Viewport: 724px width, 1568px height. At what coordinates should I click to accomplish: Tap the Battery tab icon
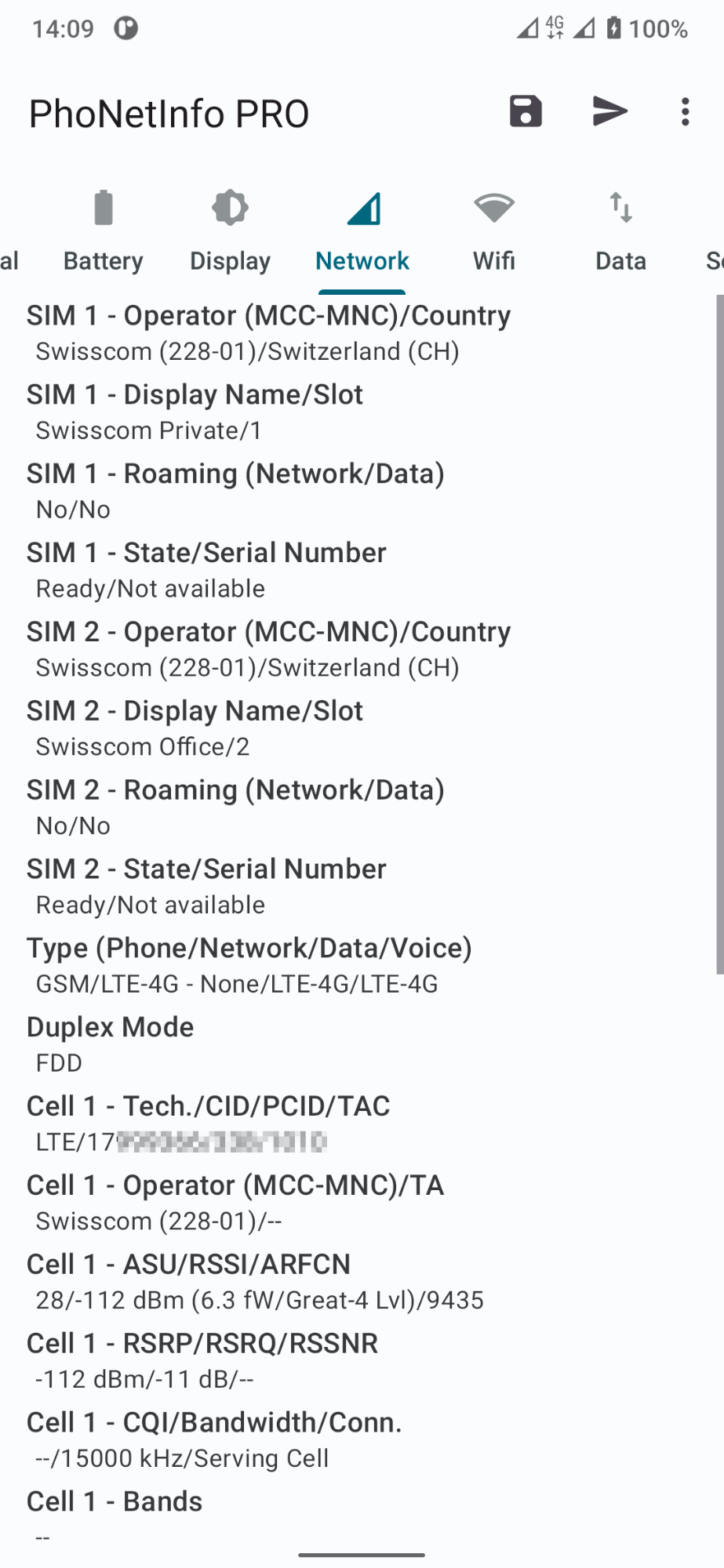click(x=104, y=208)
